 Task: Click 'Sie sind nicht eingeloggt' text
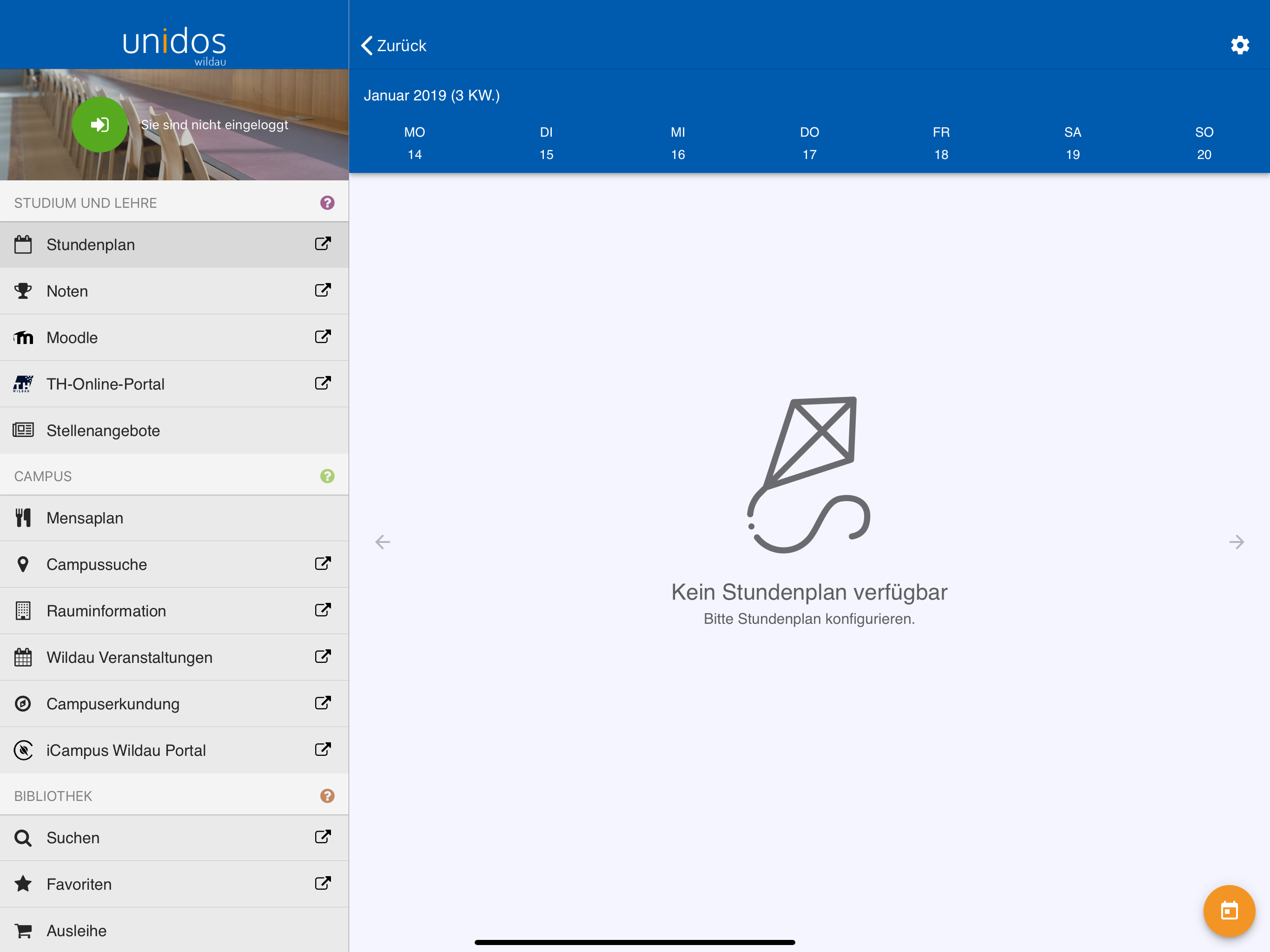pos(214,125)
